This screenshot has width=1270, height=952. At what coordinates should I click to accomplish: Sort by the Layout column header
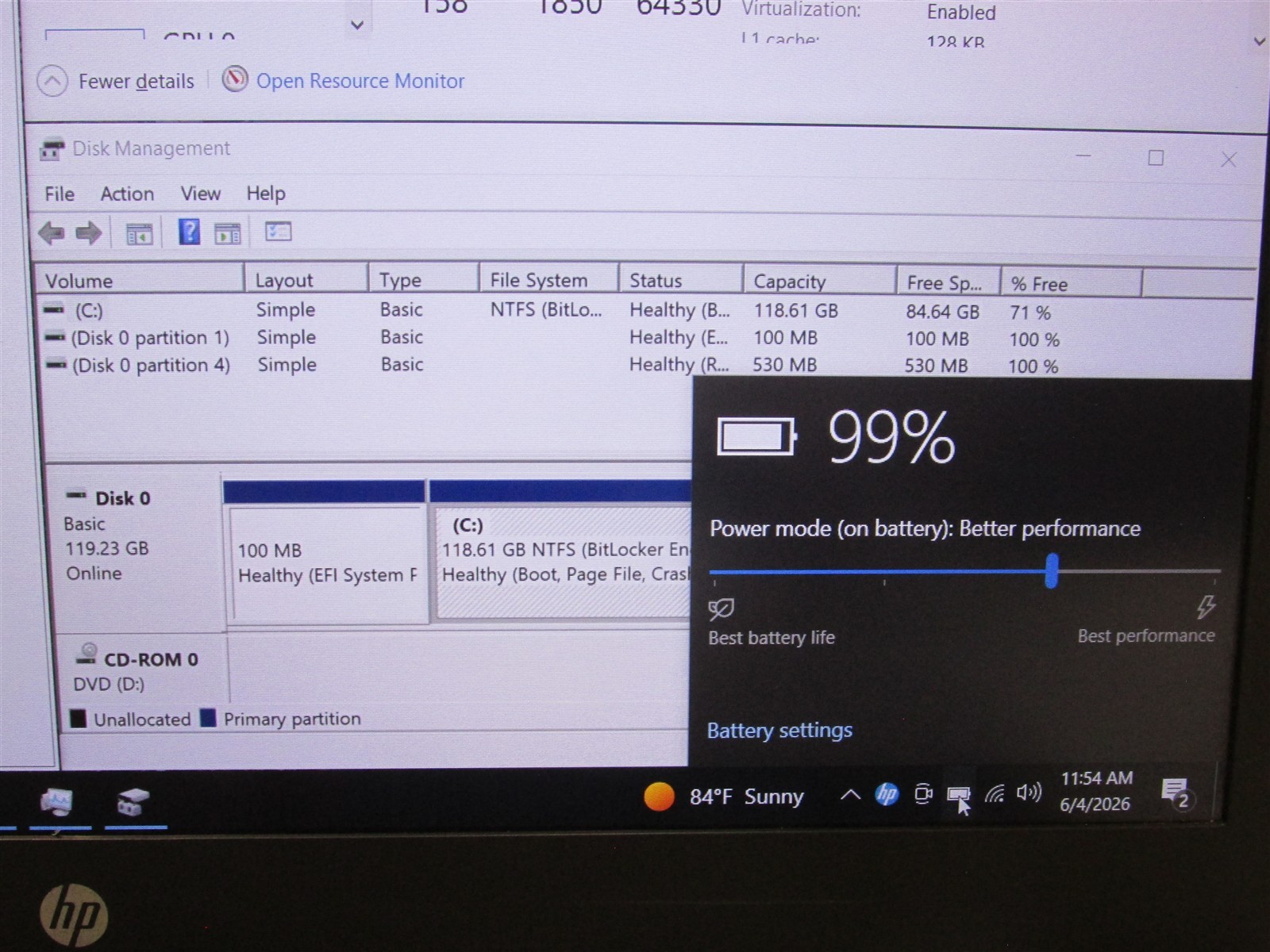tap(306, 280)
